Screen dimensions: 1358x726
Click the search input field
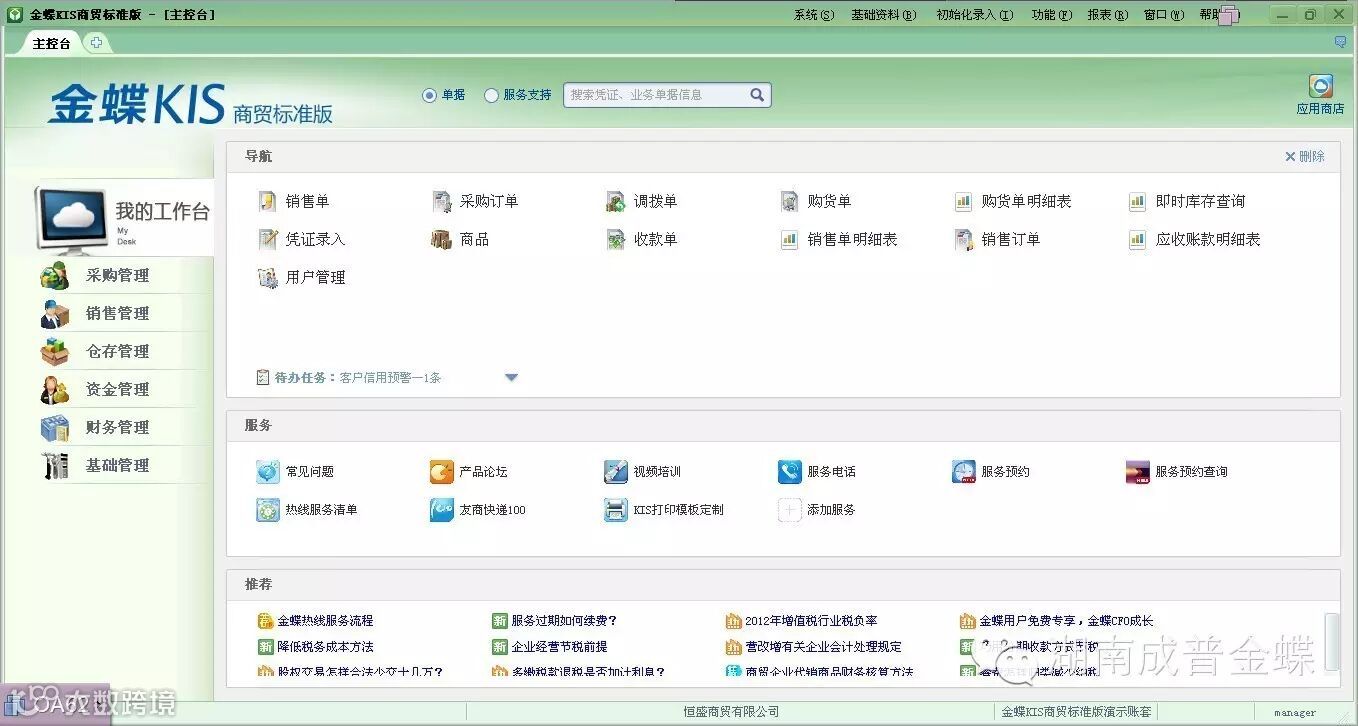pyautogui.click(x=656, y=95)
